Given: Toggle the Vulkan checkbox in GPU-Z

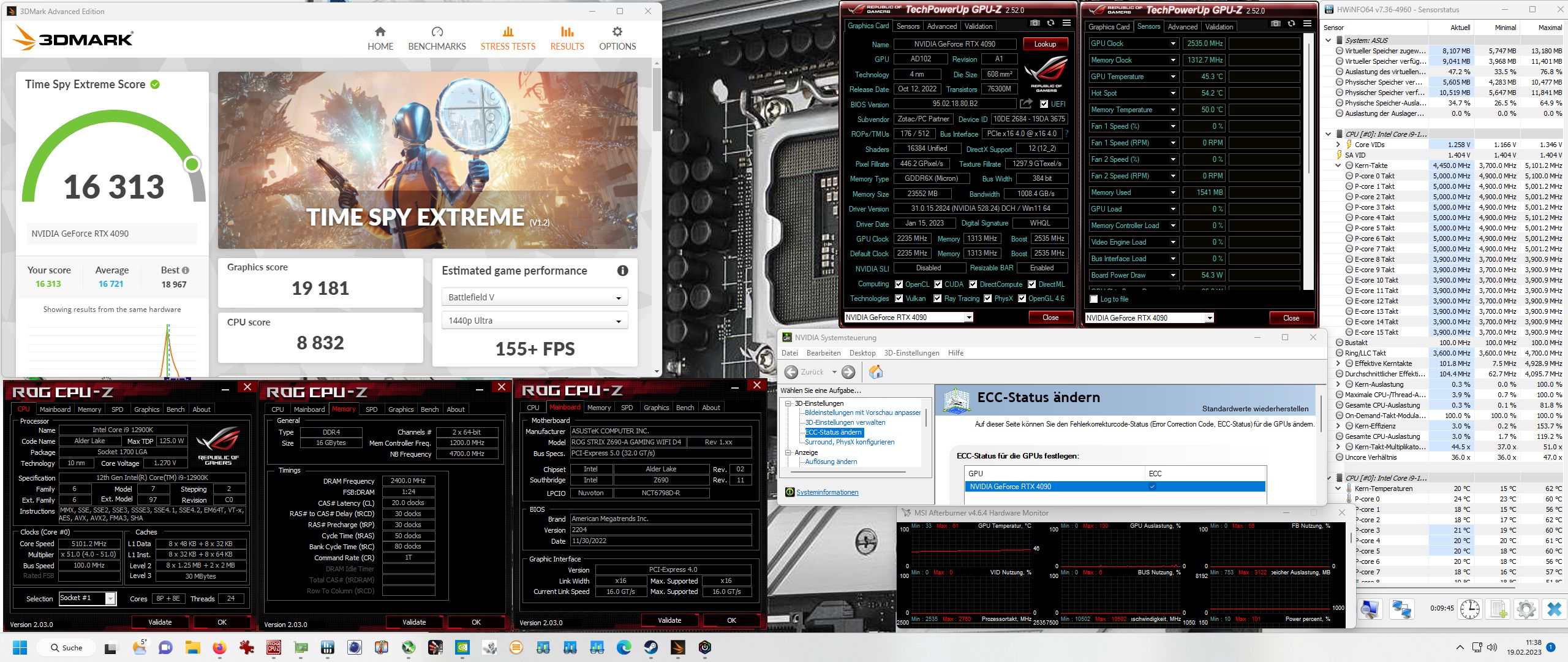Looking at the screenshot, I should 899,299.
